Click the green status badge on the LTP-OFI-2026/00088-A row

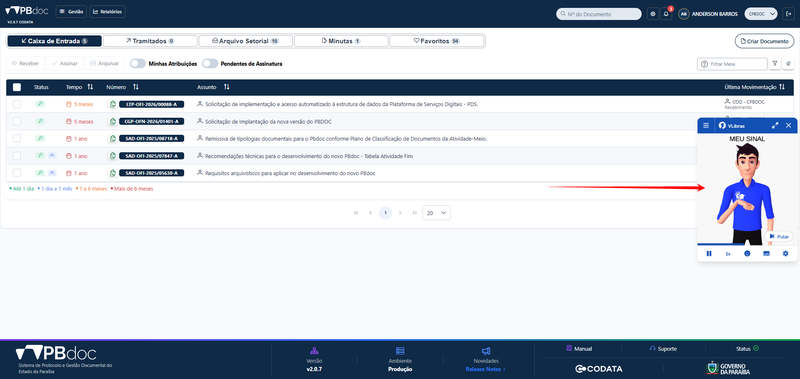pos(40,104)
